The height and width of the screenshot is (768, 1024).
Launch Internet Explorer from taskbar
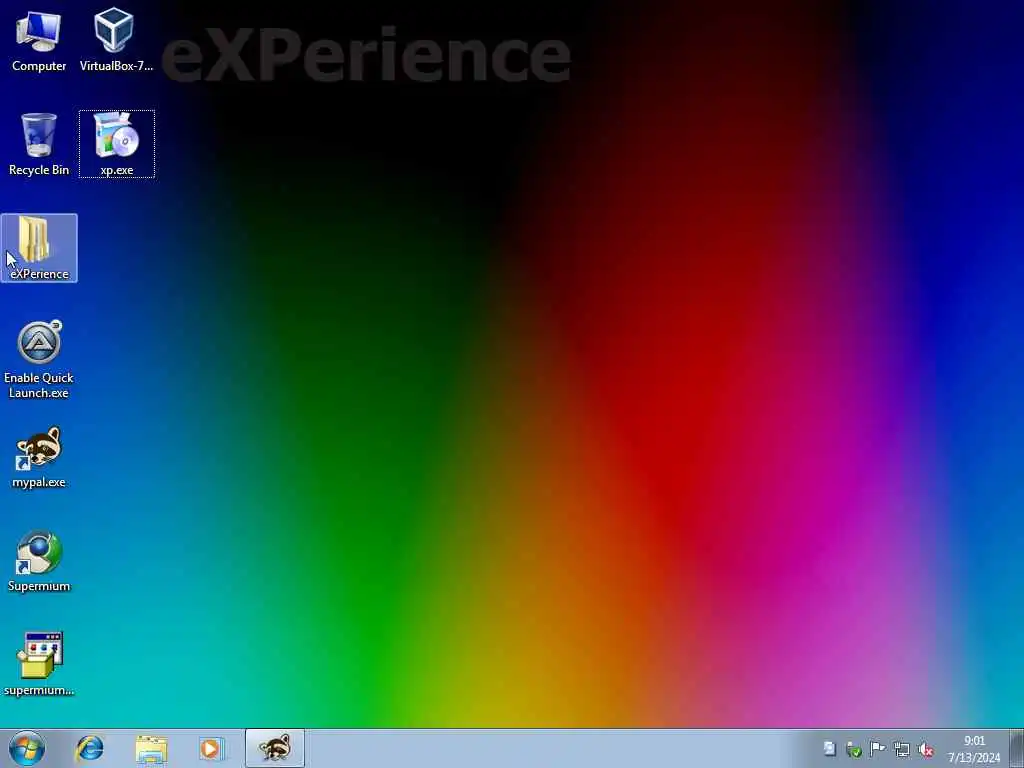pos(89,748)
